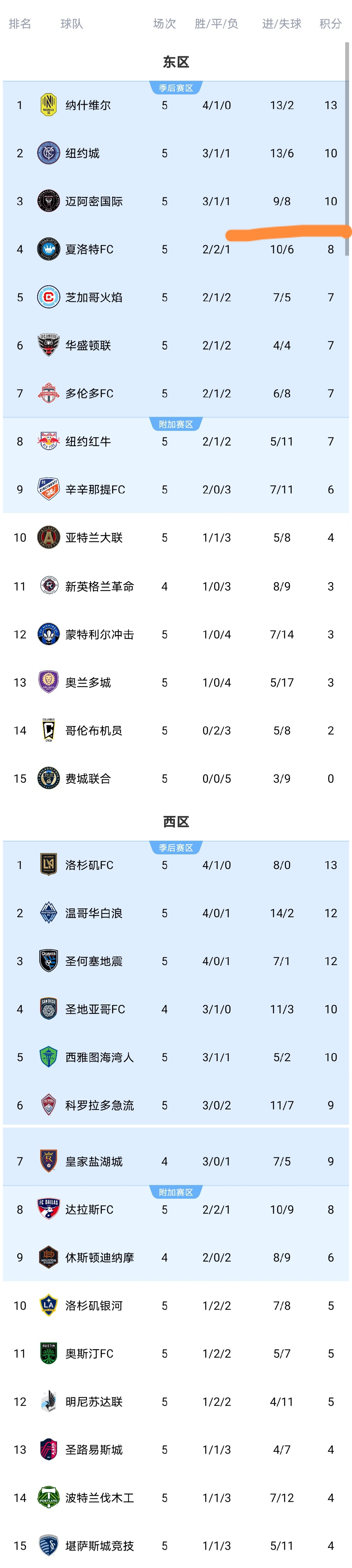Open the 夏洛特FC team page
Image resolution: width=352 pixels, height=1568 pixels.
89,249
